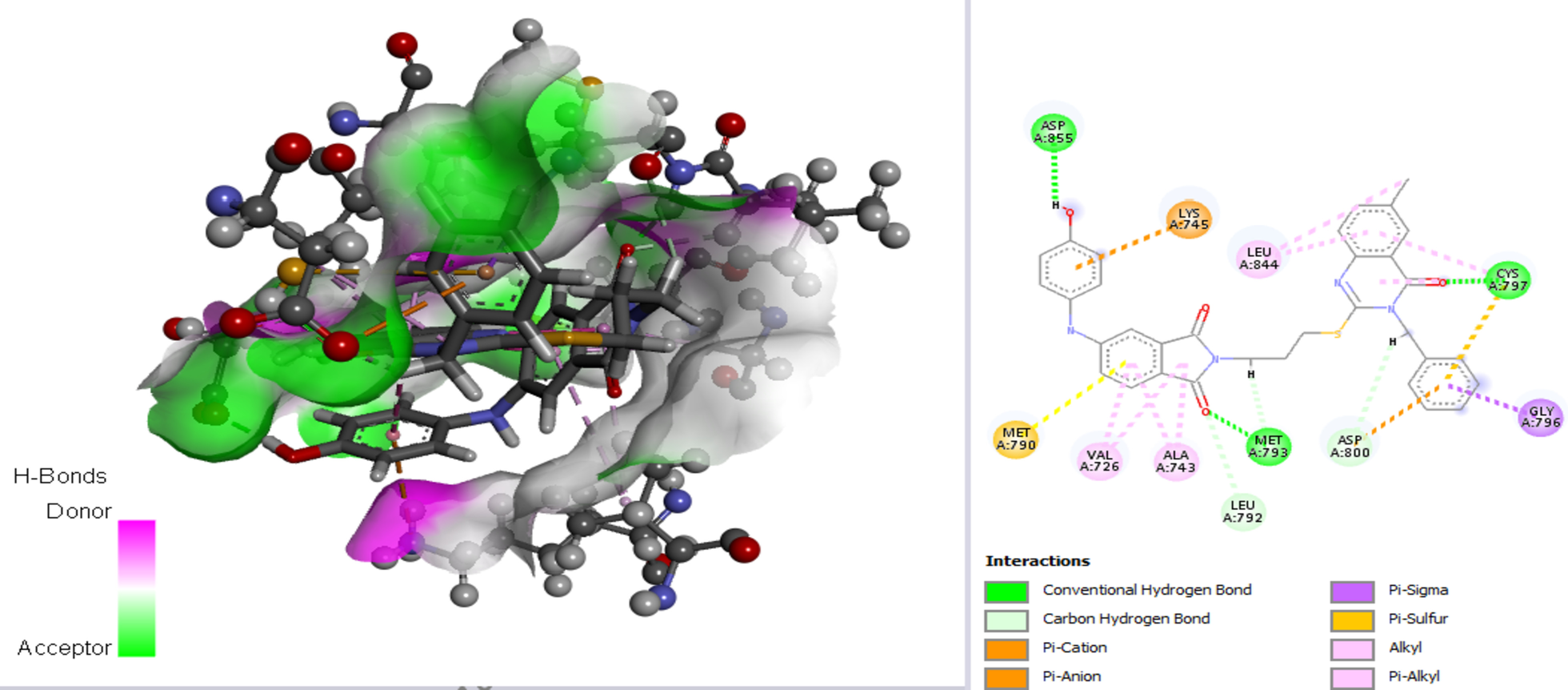Click the GLY A:796 residue node

(1541, 417)
